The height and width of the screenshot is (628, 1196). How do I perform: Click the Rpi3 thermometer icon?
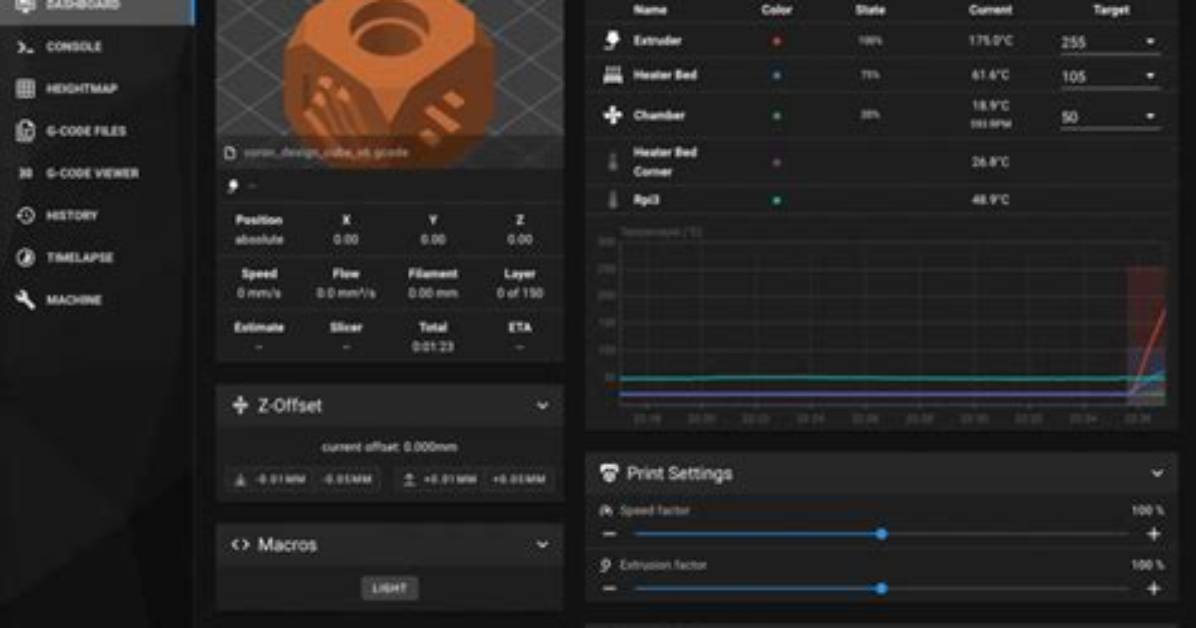point(612,200)
